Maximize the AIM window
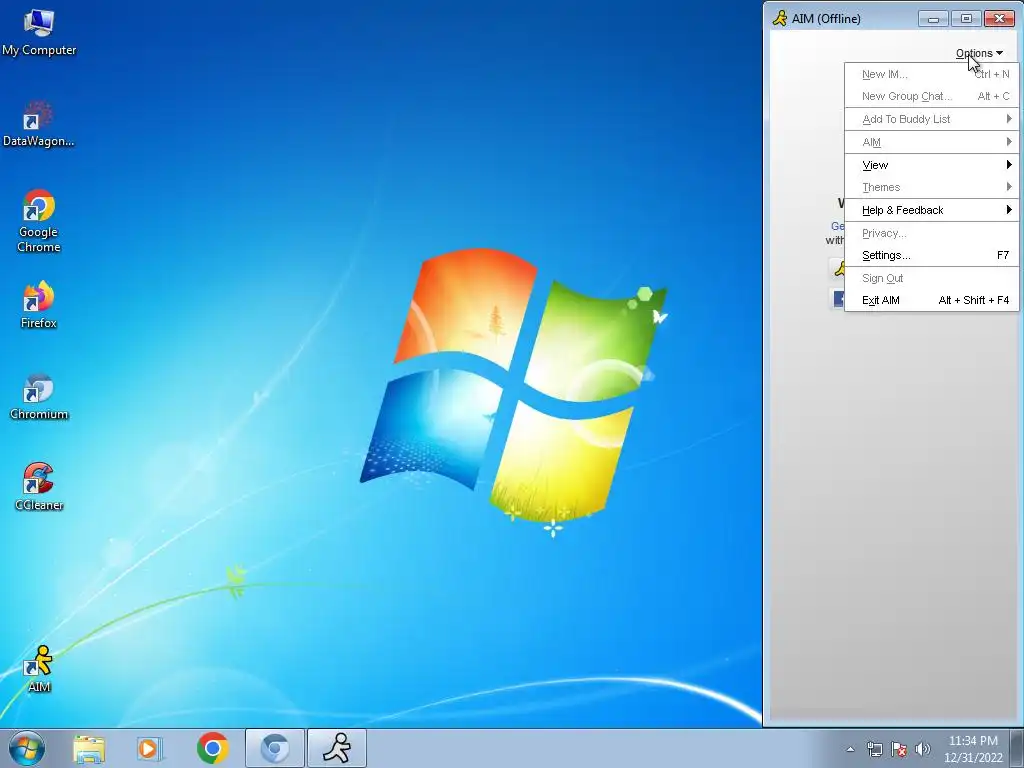The image size is (1024, 768). tap(966, 18)
